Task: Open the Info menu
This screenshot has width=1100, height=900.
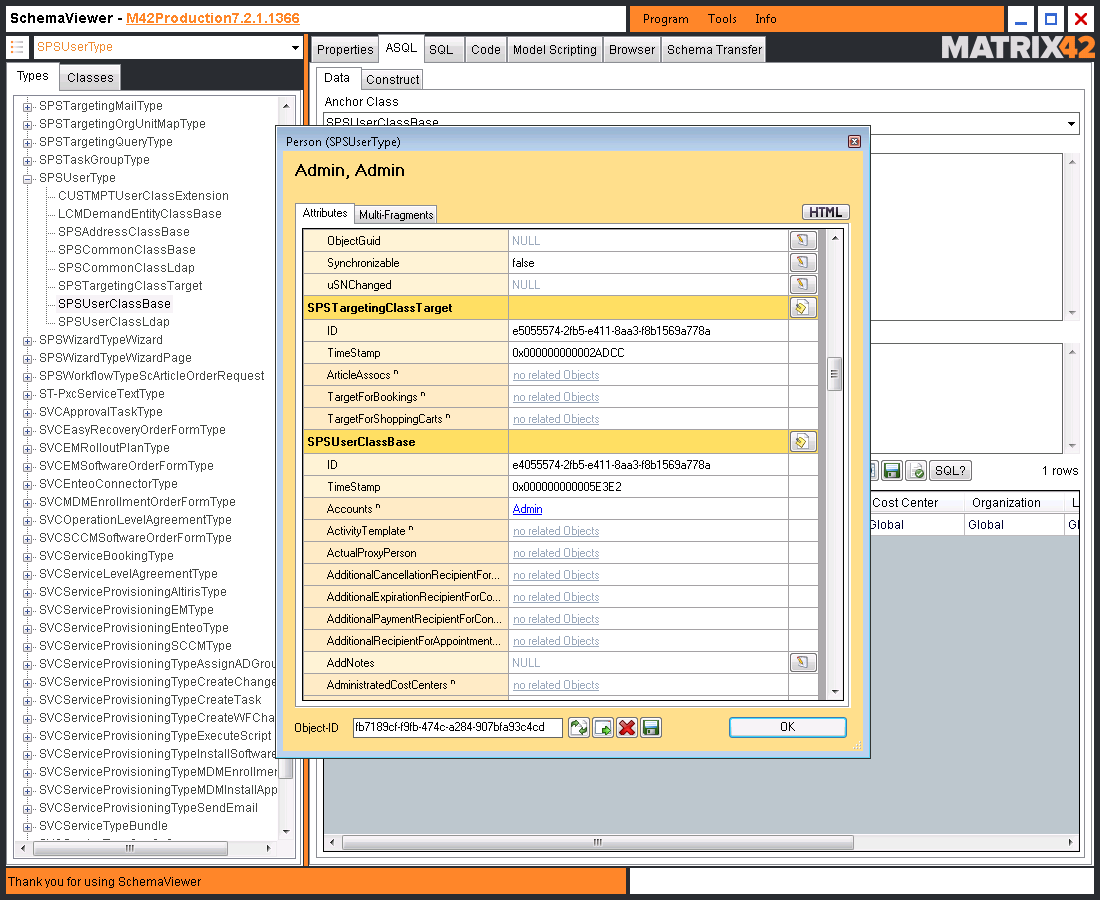Action: [x=765, y=19]
